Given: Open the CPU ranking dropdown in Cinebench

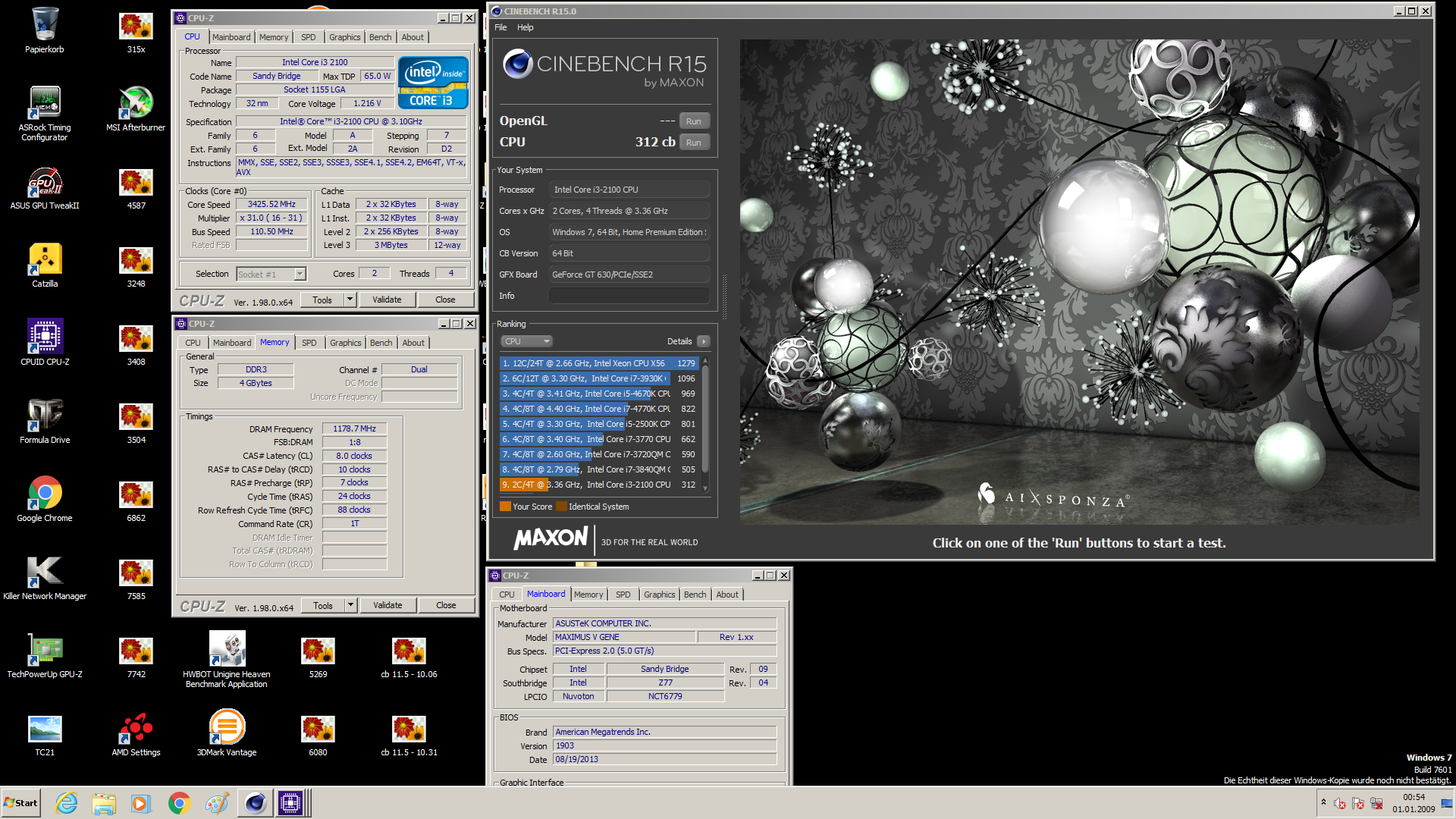Looking at the screenshot, I should [x=526, y=341].
